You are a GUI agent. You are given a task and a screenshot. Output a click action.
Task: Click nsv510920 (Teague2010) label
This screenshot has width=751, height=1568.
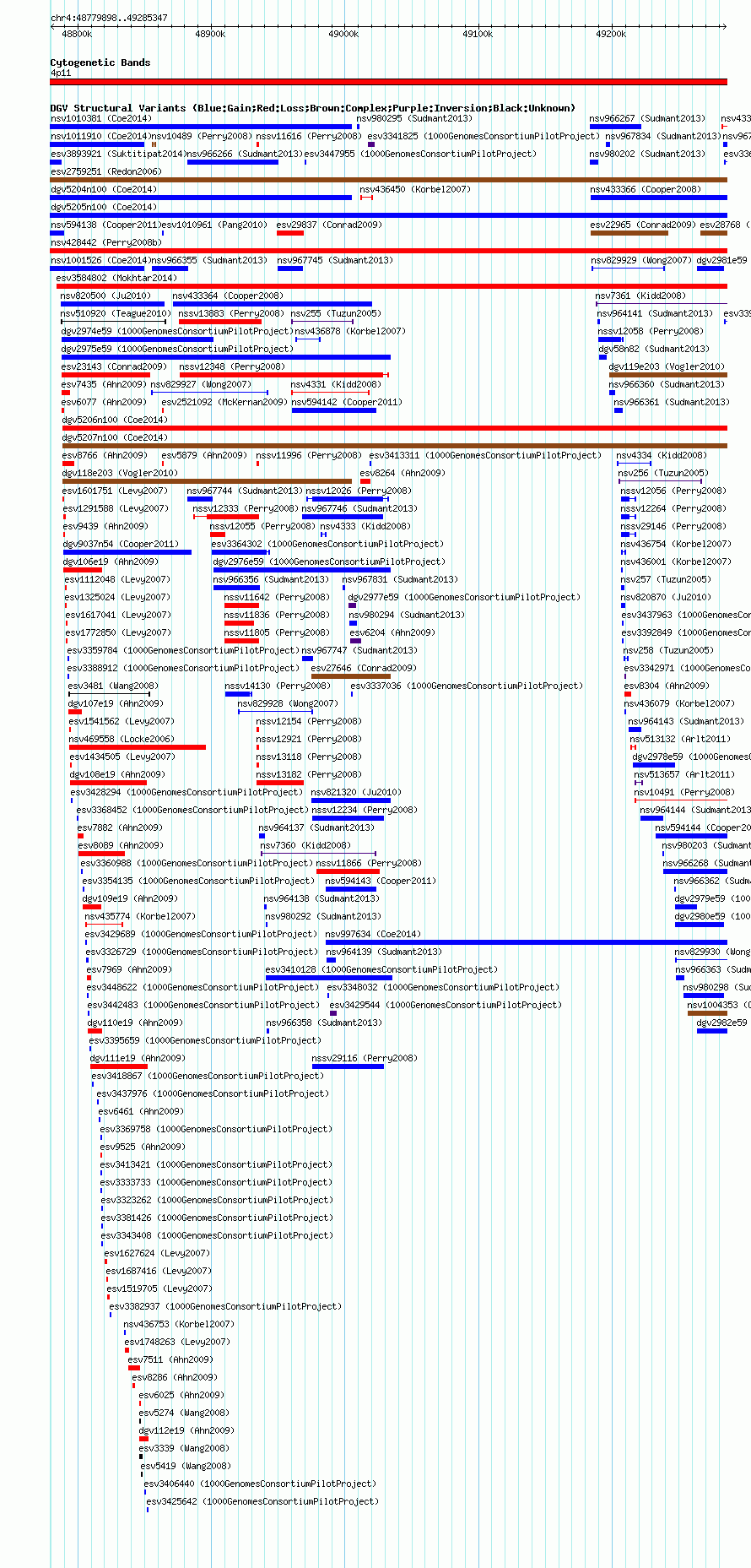[x=115, y=313]
